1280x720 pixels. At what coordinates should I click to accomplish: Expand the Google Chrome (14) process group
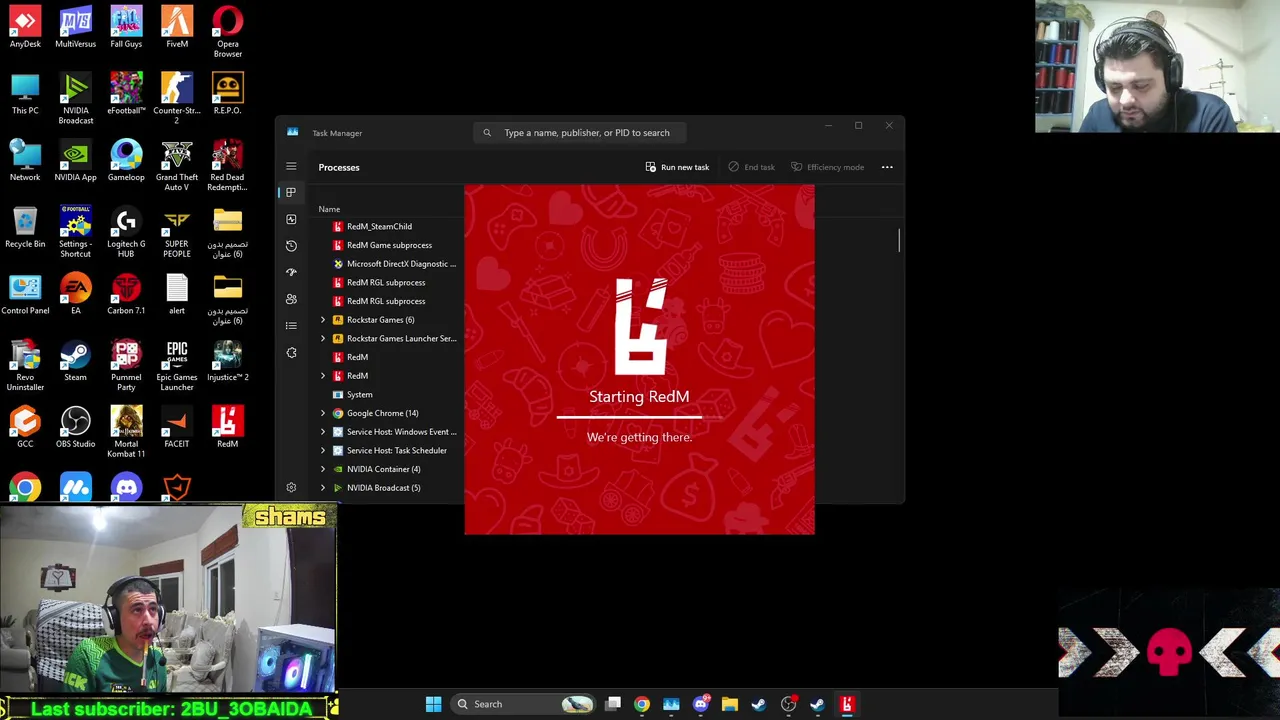point(323,413)
